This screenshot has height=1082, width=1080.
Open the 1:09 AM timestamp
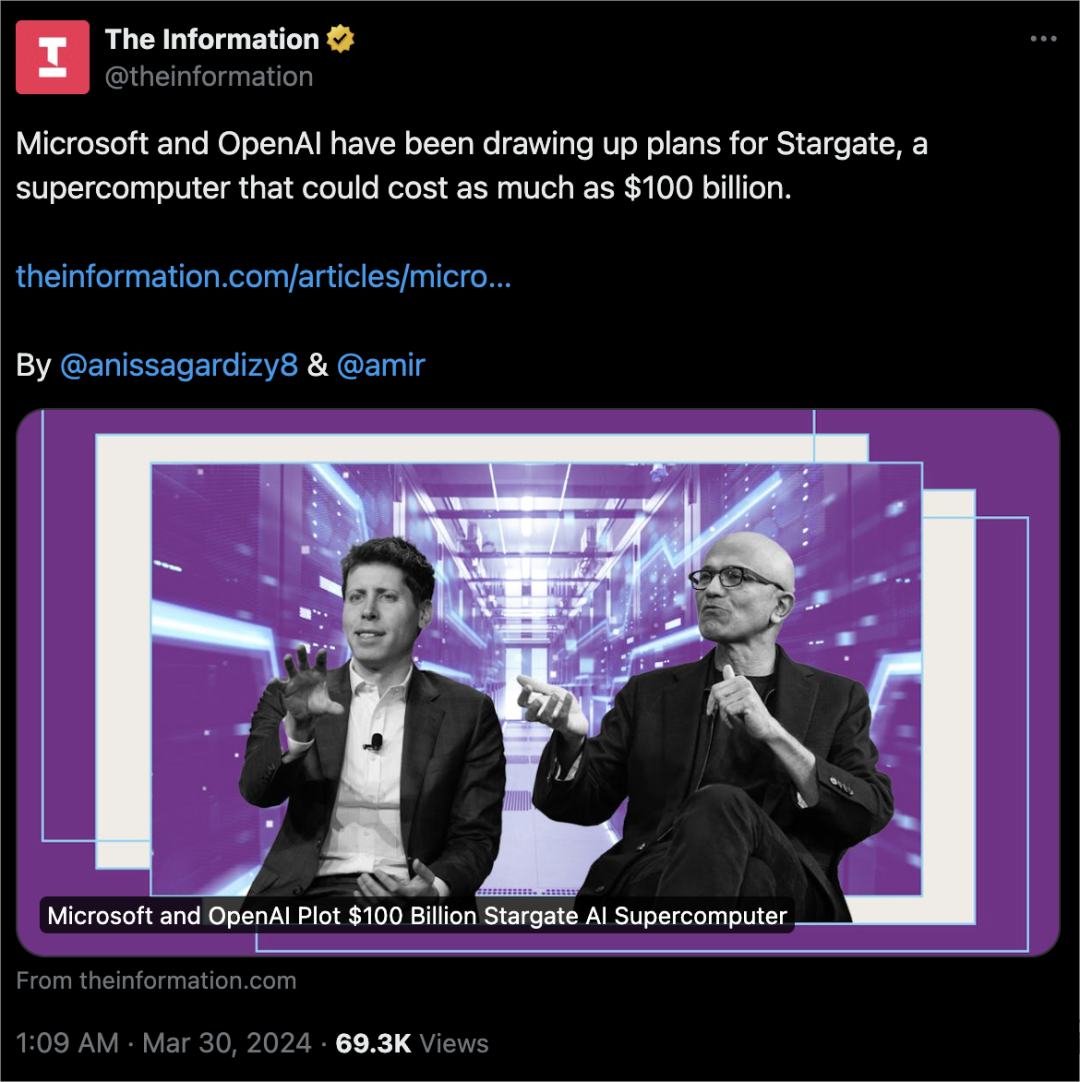68,1043
